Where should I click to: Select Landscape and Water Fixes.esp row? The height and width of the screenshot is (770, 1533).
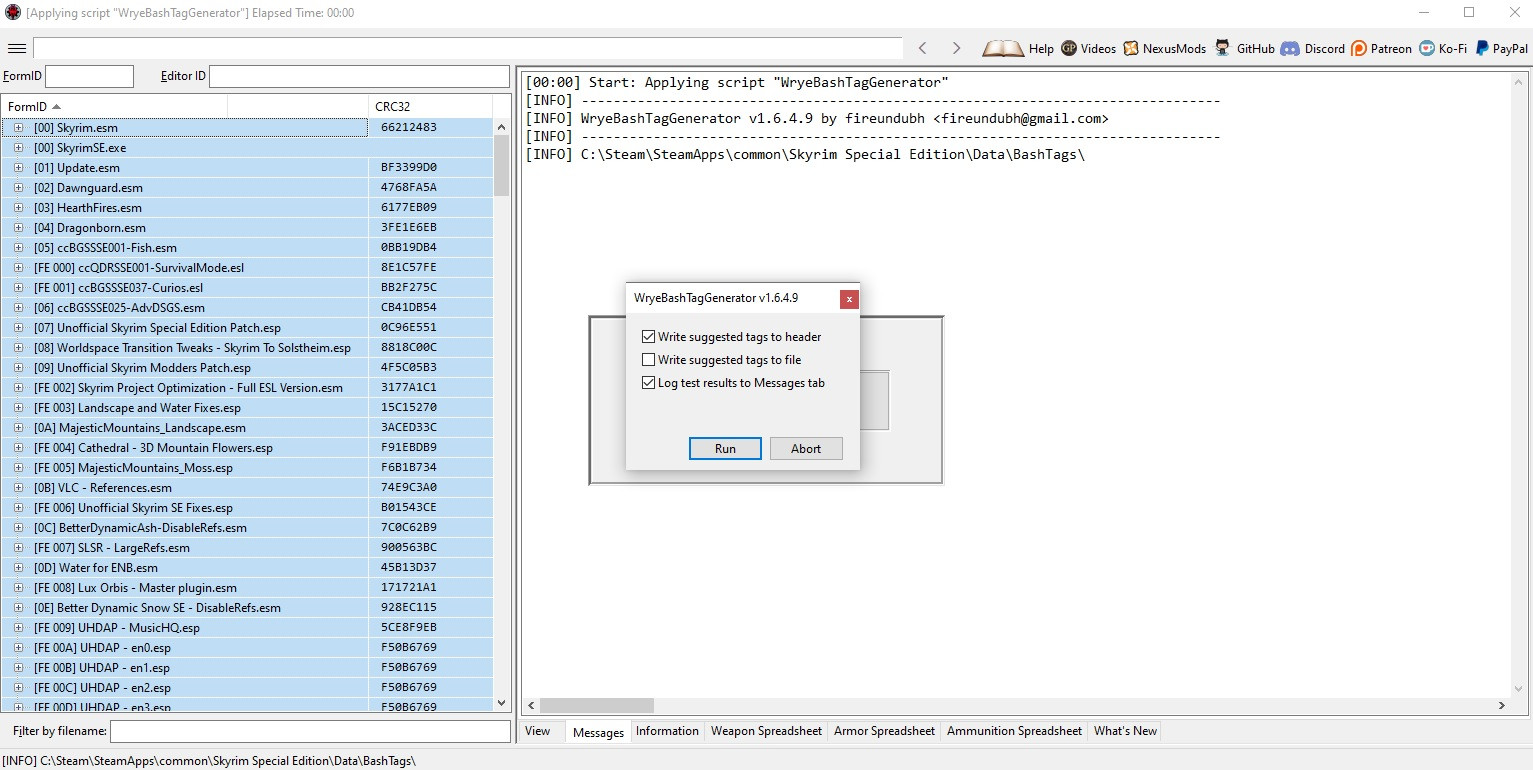pyautogui.click(x=247, y=408)
